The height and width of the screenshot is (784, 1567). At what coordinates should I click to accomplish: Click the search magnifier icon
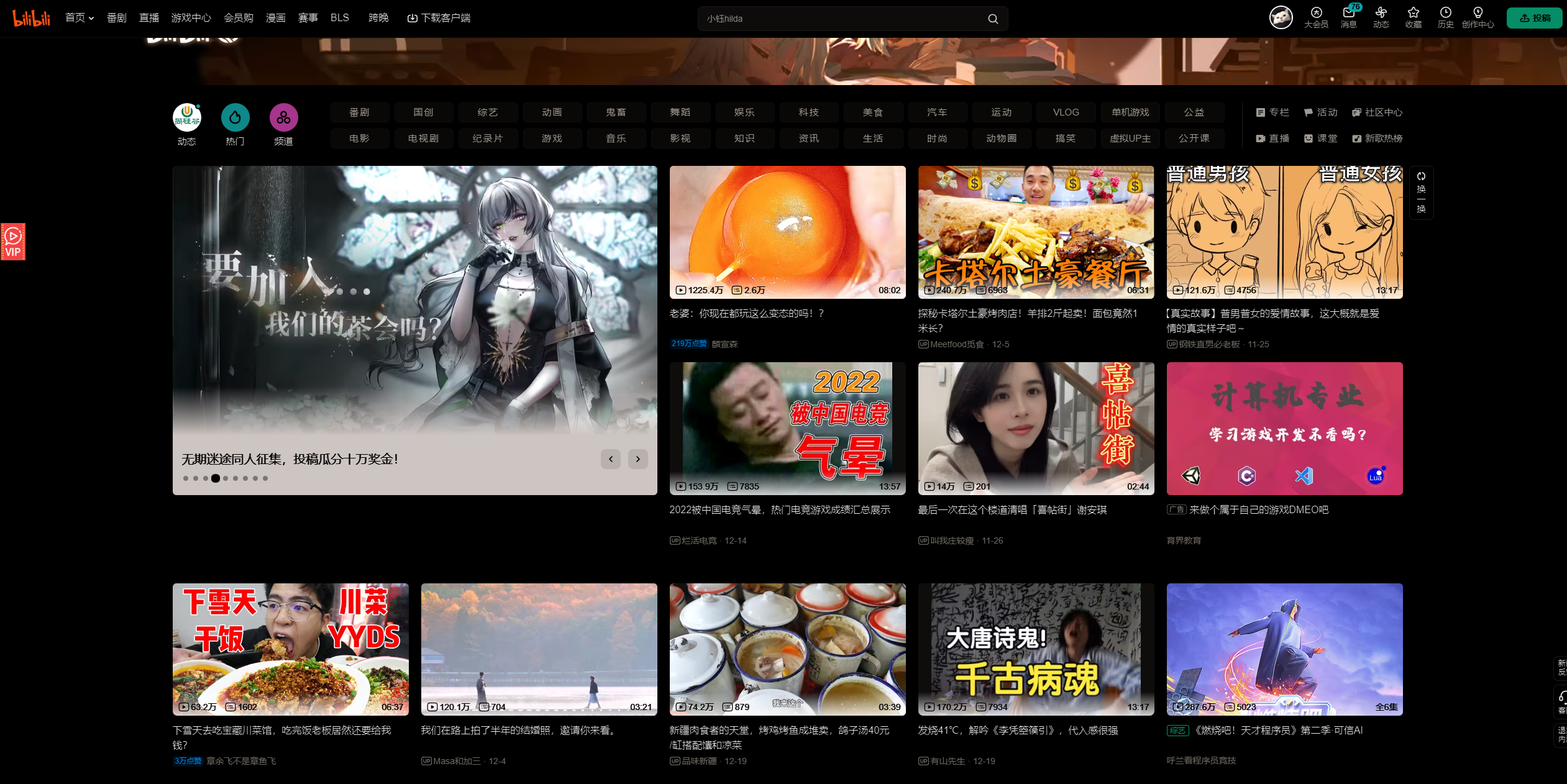point(993,19)
